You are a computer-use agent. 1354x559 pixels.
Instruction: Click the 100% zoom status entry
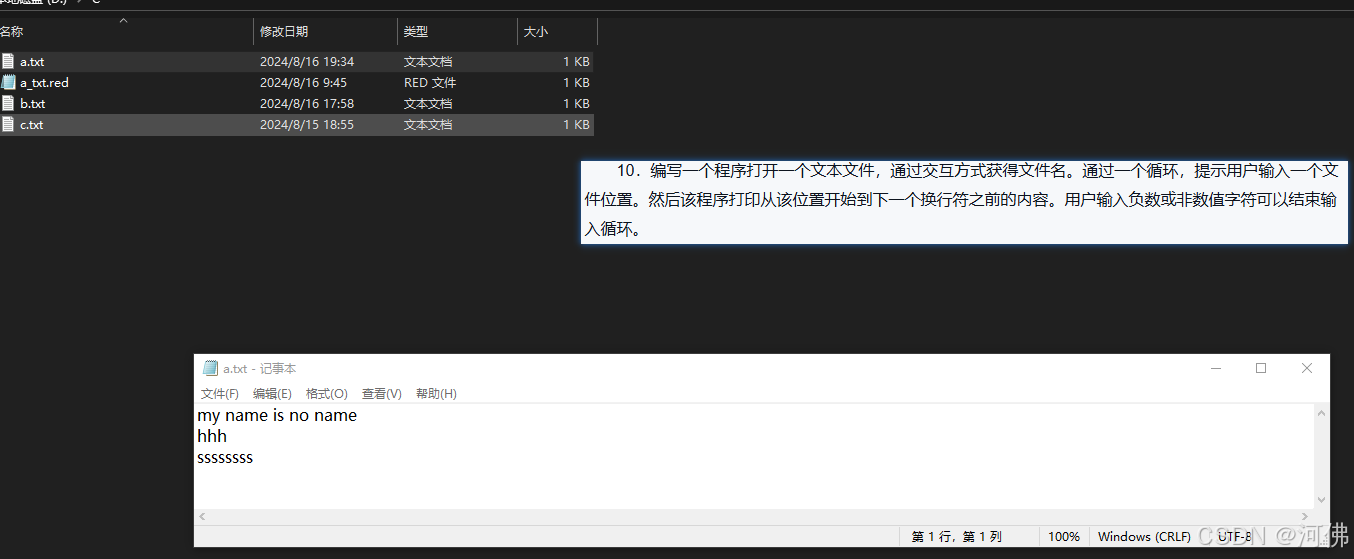pyautogui.click(x=1064, y=537)
